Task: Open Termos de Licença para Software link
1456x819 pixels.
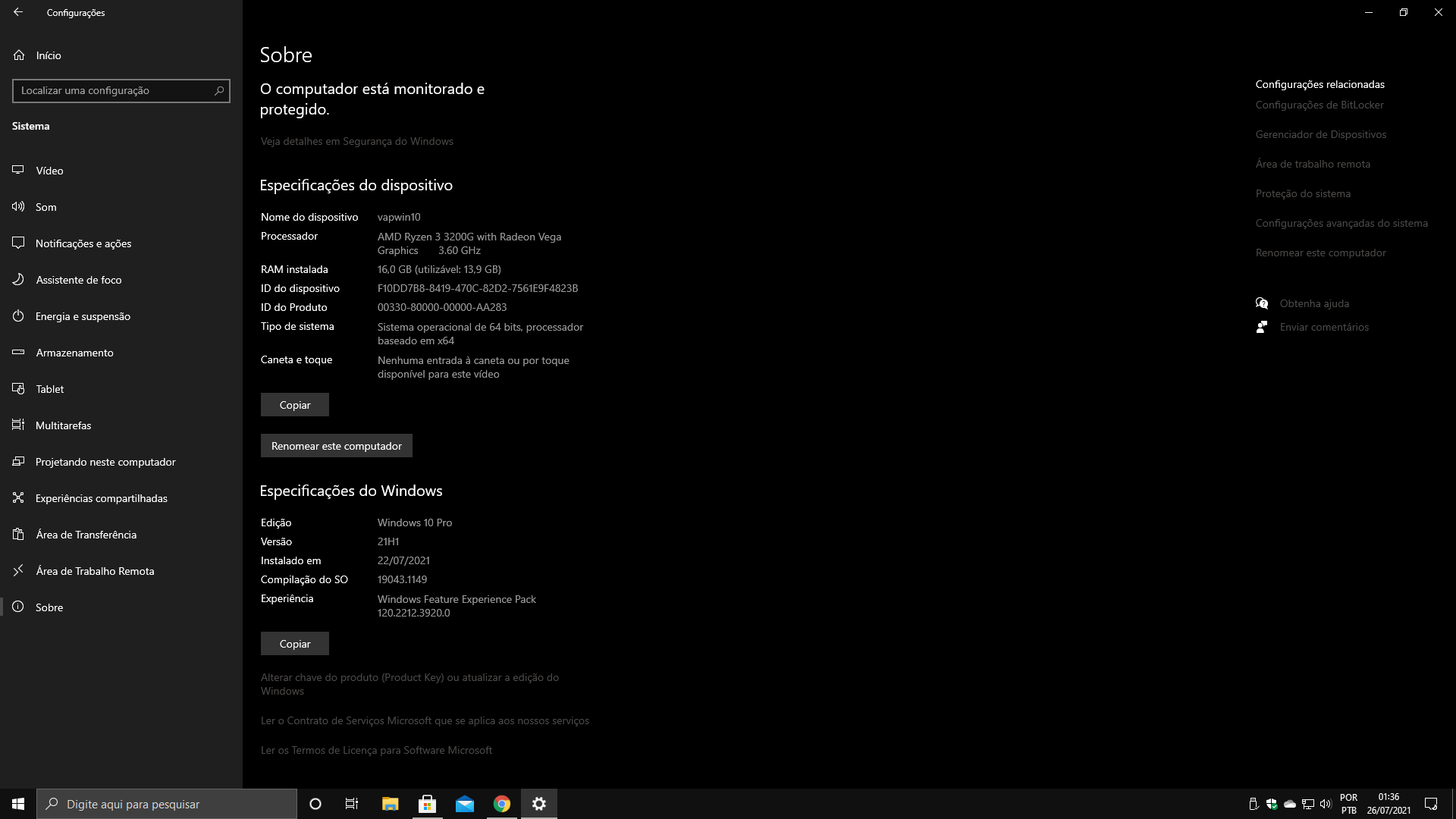Action: coord(376,750)
